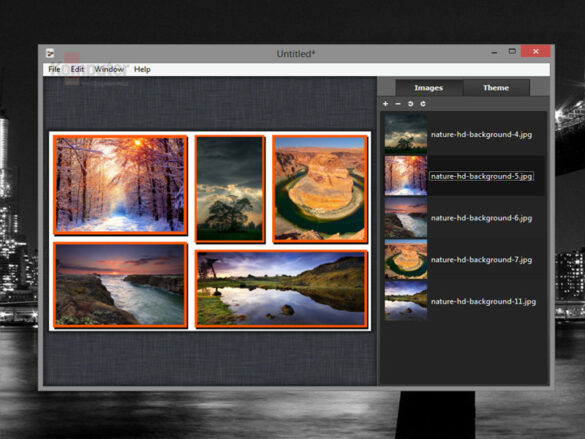Image resolution: width=585 pixels, height=439 pixels.
Task: Click the app icon in title bar
Action: click(50, 53)
